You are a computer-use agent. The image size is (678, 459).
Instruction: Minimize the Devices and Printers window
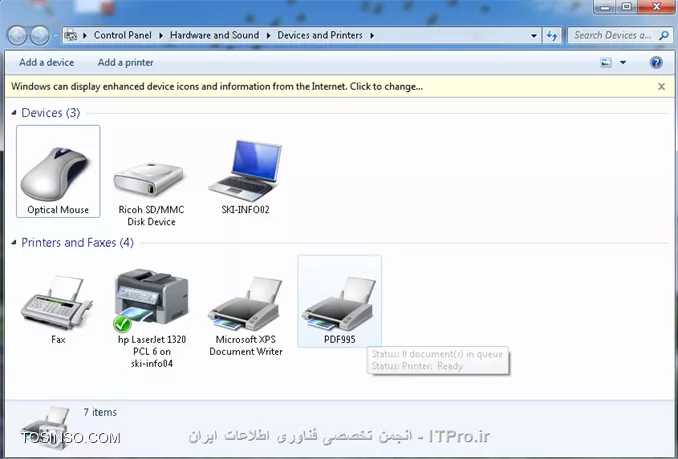click(x=604, y=7)
